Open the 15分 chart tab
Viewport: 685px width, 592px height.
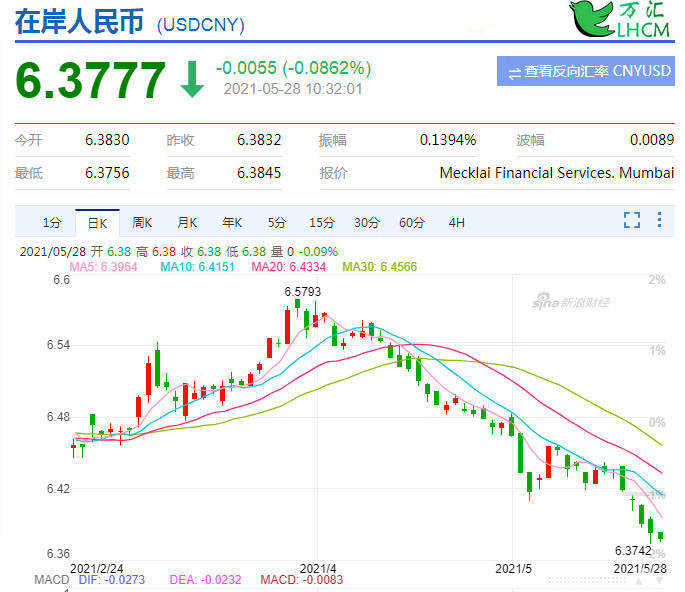(x=322, y=223)
